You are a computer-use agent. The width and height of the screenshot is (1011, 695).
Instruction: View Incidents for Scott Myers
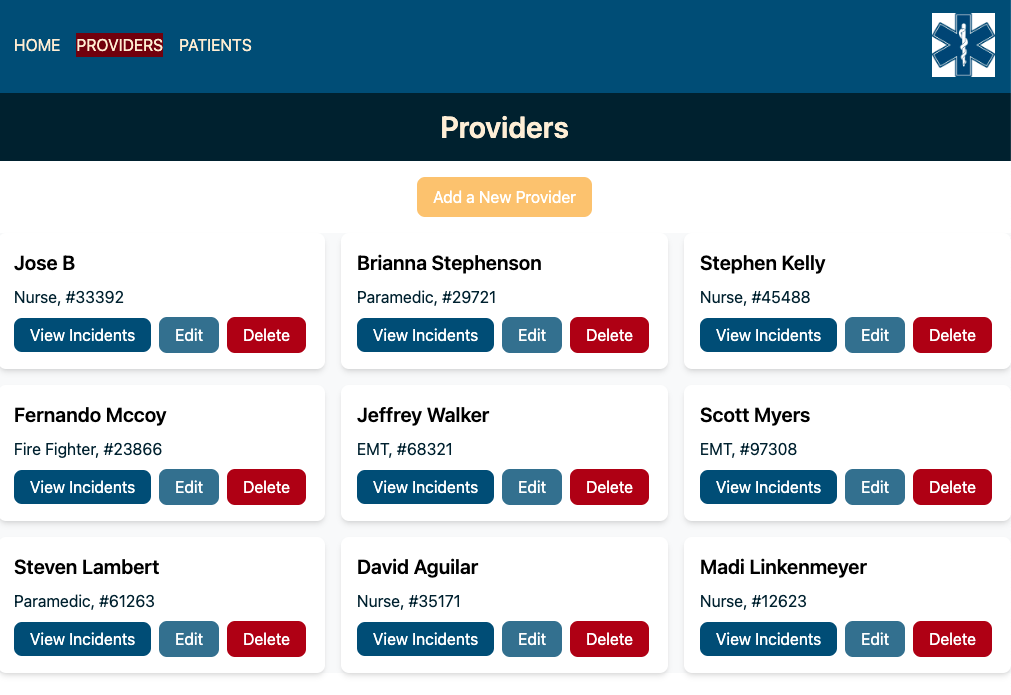[768, 487]
